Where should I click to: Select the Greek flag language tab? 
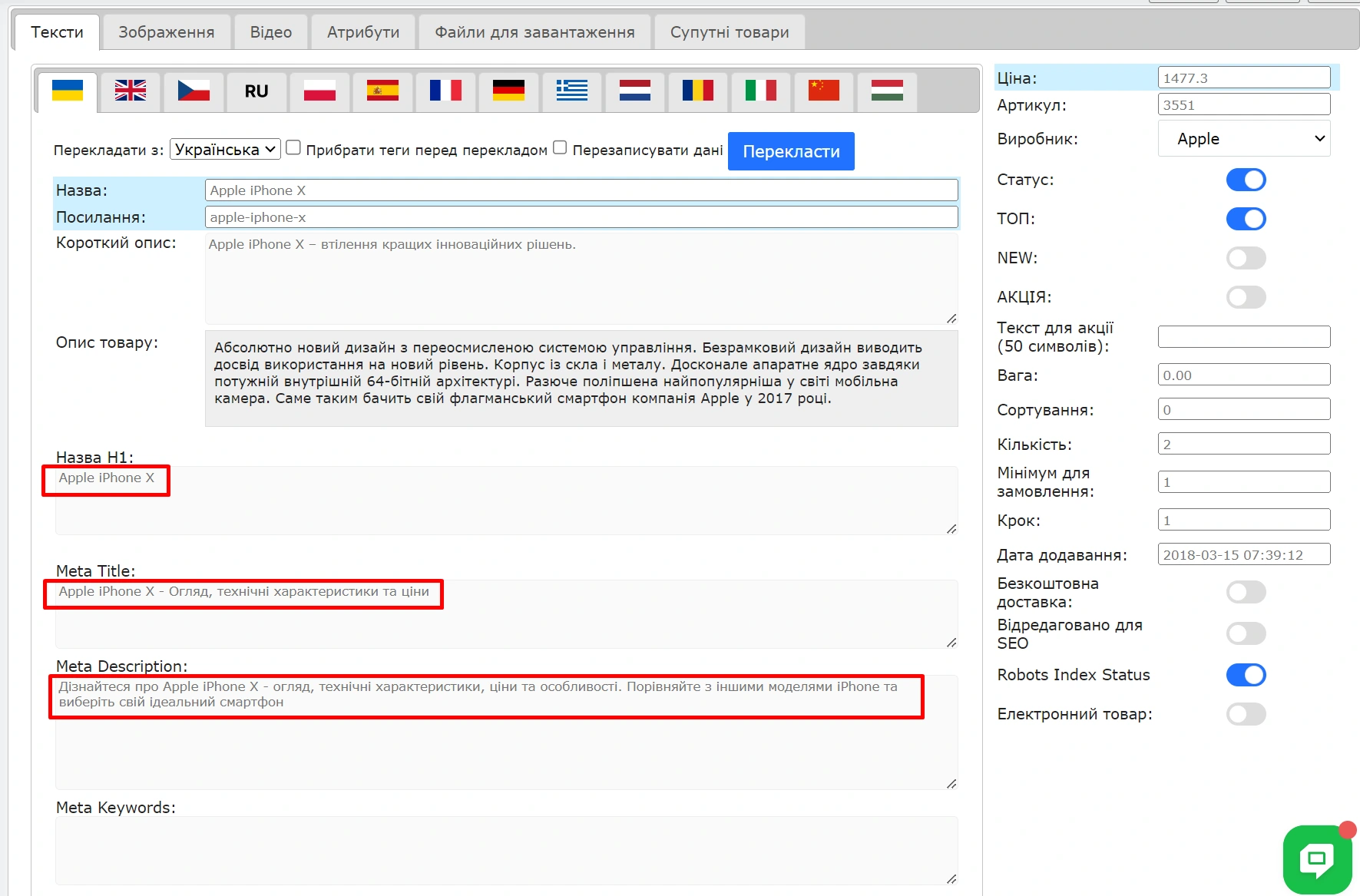(571, 91)
